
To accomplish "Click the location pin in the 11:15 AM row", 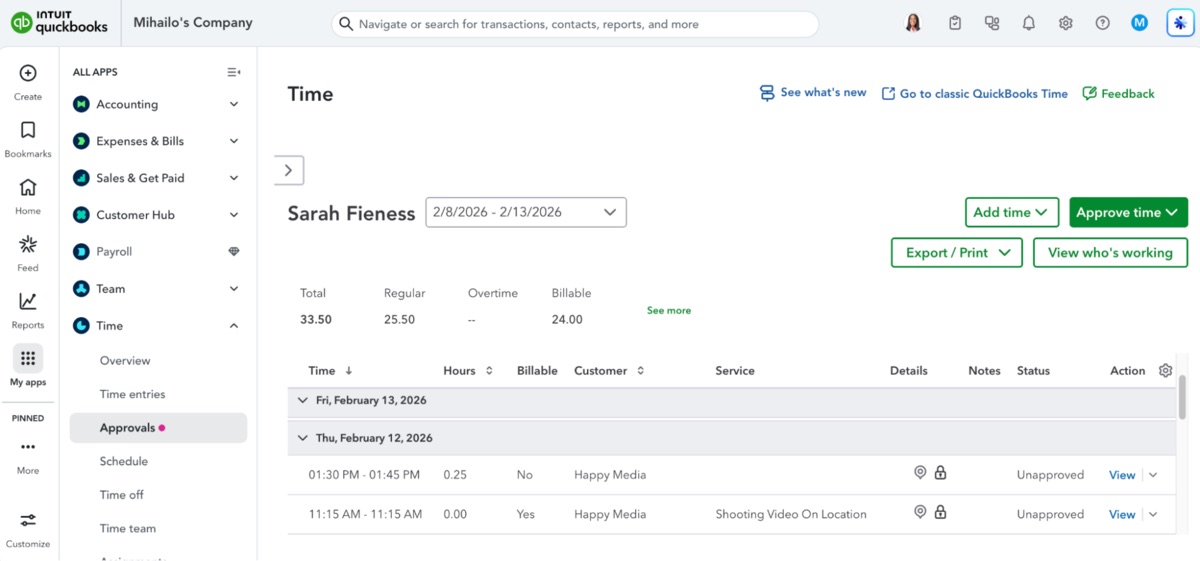I will [920, 512].
